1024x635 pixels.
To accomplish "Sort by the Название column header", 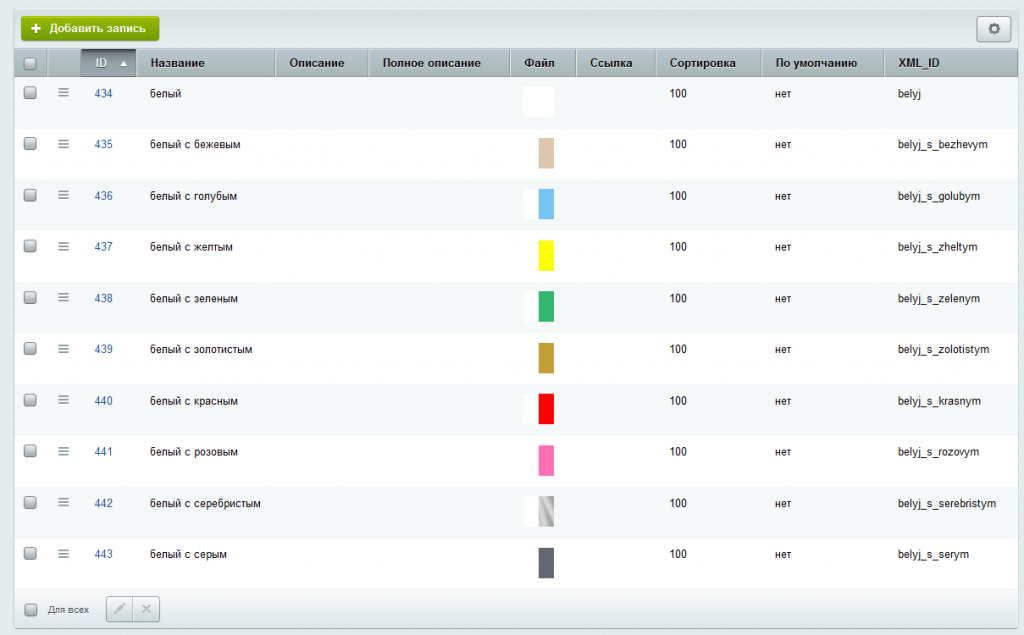I will tap(205, 63).
